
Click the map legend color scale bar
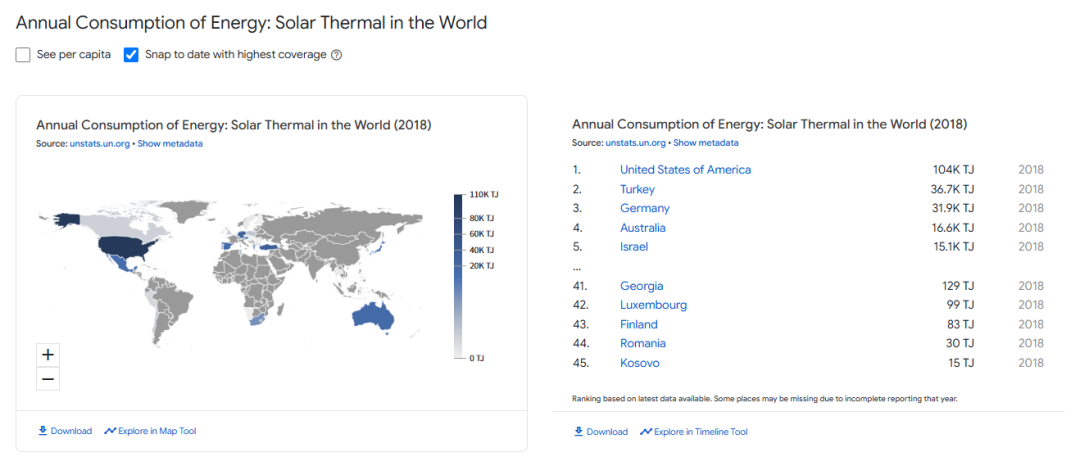459,277
